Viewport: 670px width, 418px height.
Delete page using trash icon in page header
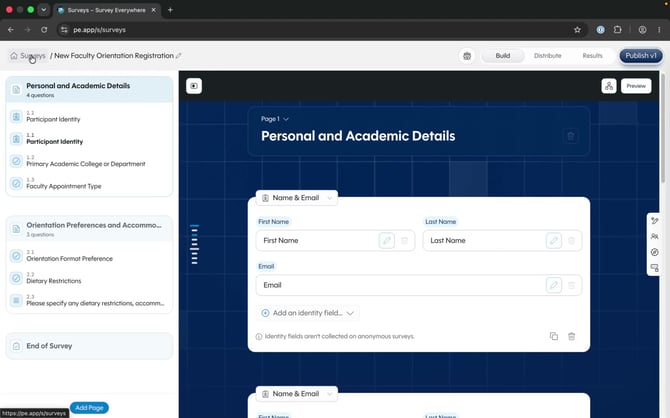[570, 136]
